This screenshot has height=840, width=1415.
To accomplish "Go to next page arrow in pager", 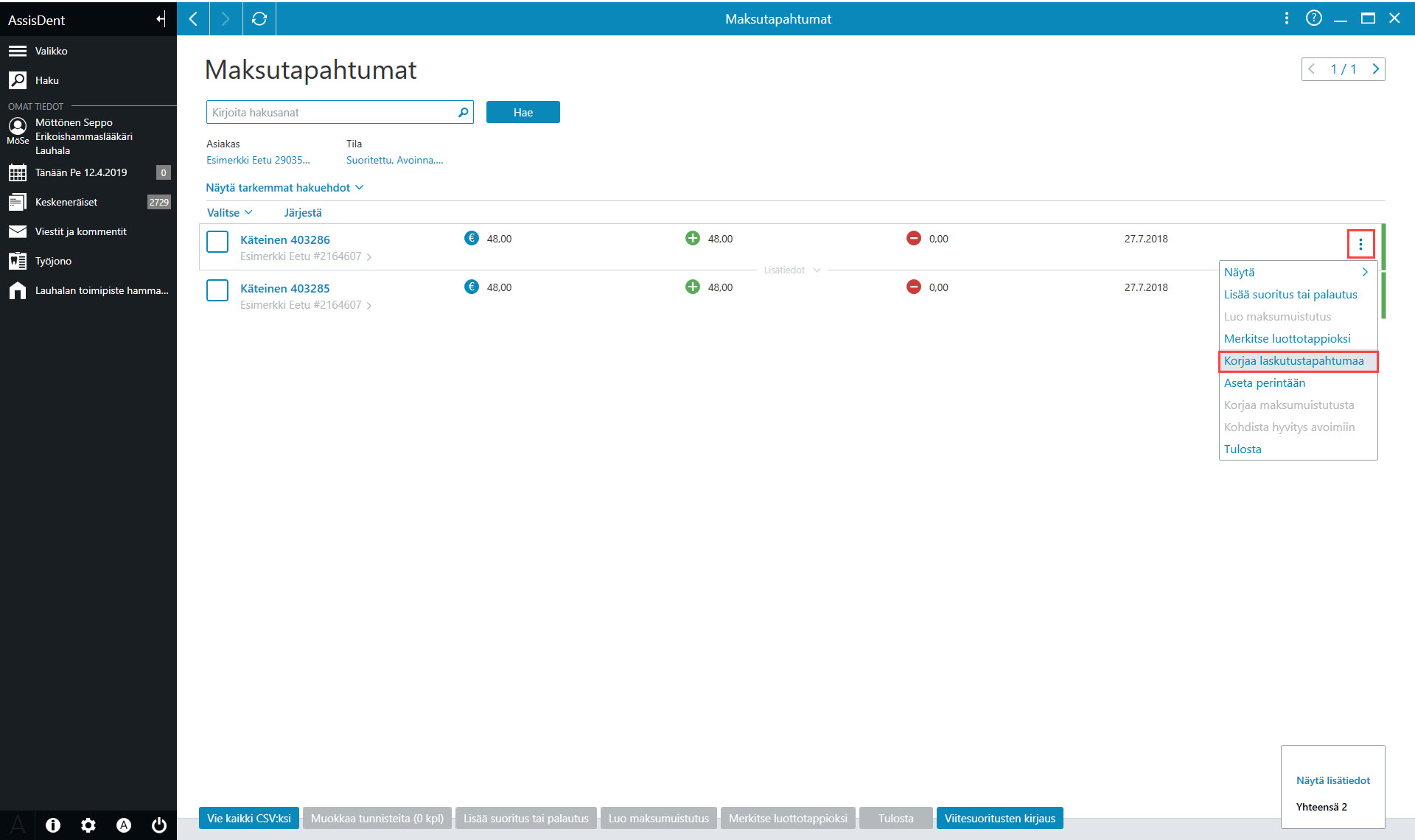I will click(x=1375, y=69).
